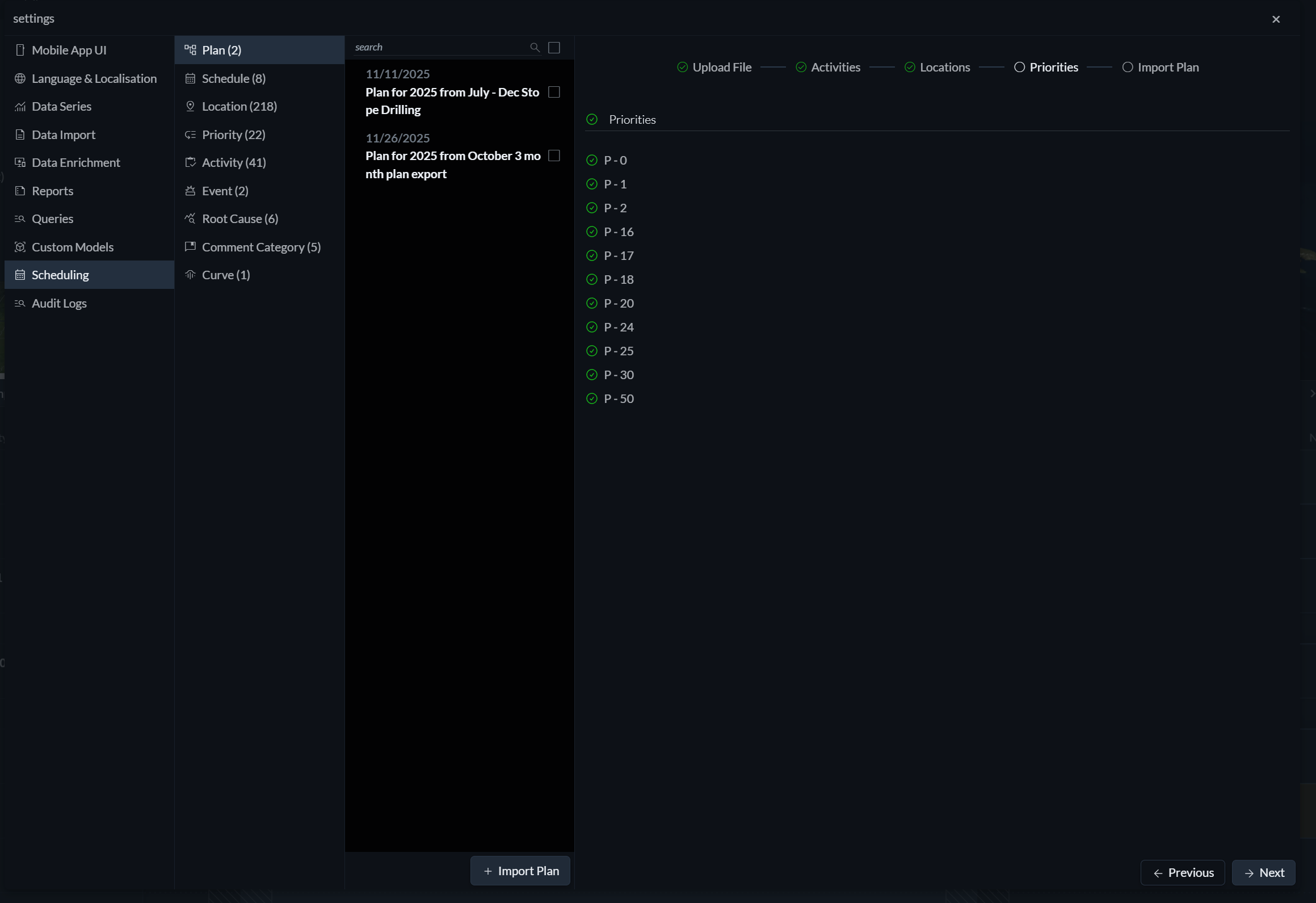This screenshot has height=903, width=1316.
Task: Check the July - Dec Stope Drilling plan checkbox
Action: (x=554, y=92)
